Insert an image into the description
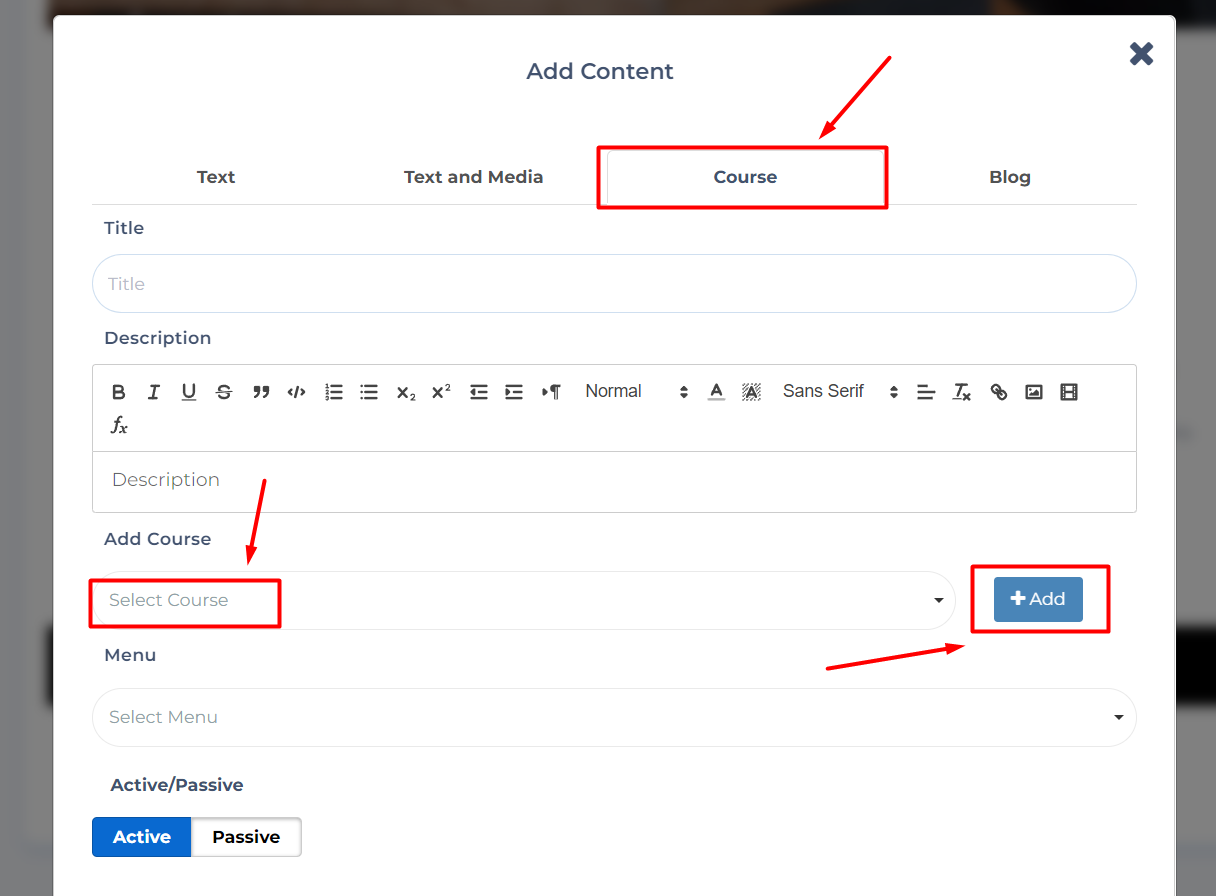Image resolution: width=1216 pixels, height=896 pixels. tap(1034, 392)
